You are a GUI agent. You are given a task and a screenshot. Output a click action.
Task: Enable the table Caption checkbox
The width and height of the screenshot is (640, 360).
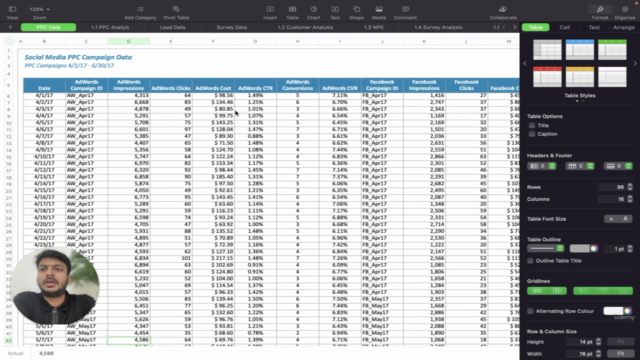coord(532,134)
